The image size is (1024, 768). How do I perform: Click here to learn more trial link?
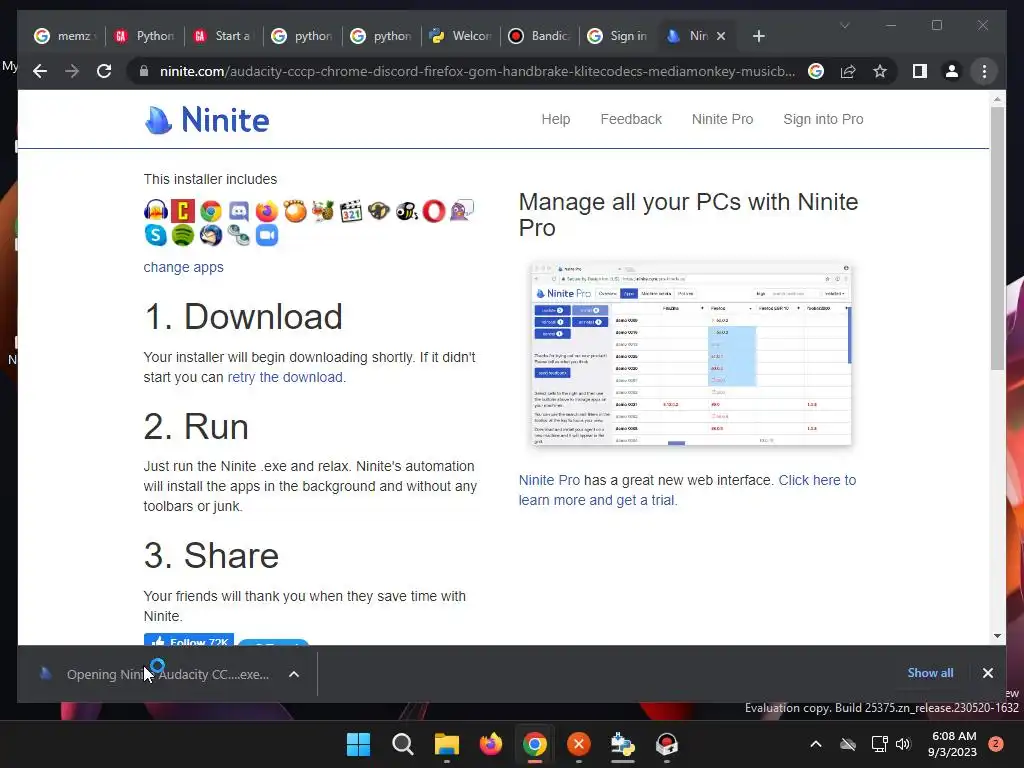[687, 490]
